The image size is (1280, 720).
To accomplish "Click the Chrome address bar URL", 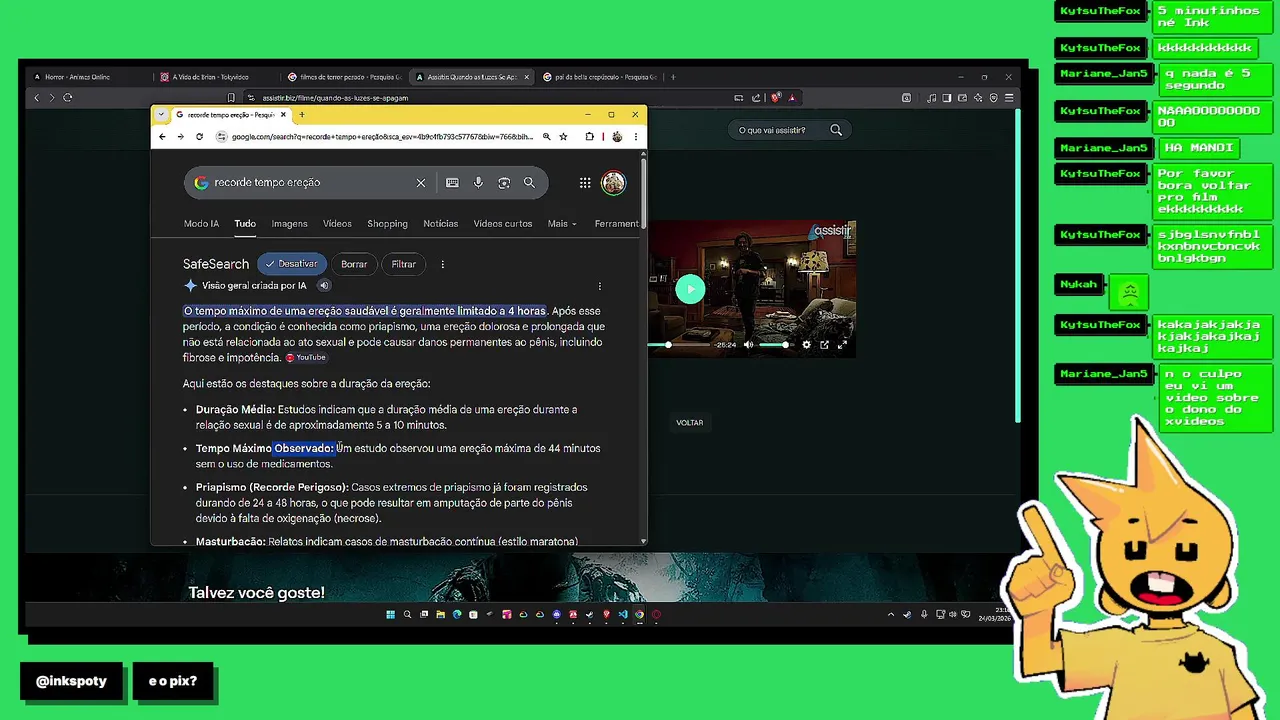I will click(382, 137).
